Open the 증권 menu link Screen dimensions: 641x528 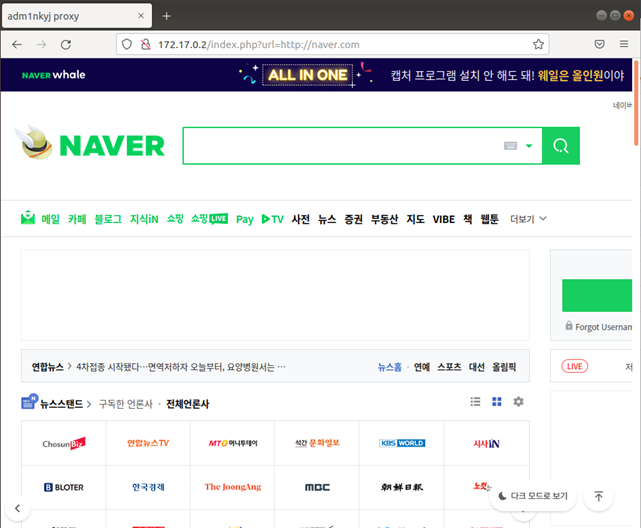coord(353,219)
